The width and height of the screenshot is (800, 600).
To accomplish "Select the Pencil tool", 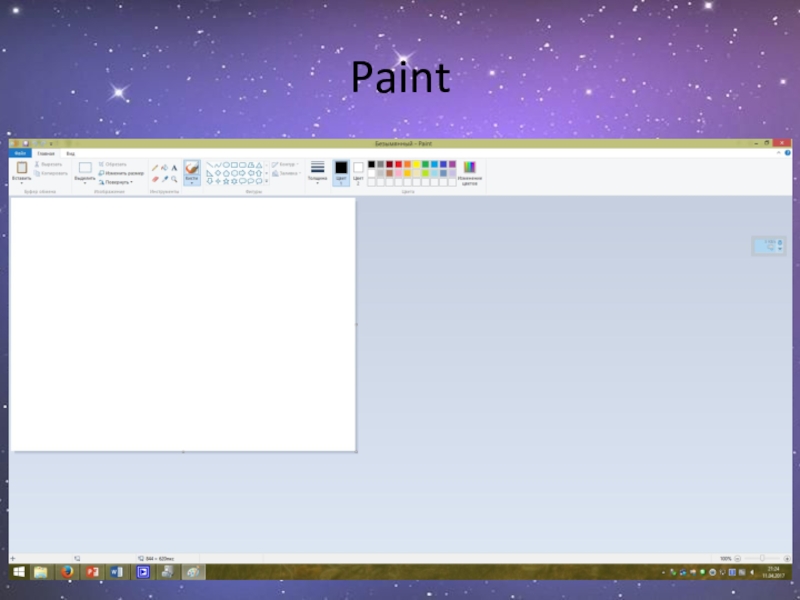I will pyautogui.click(x=155, y=167).
